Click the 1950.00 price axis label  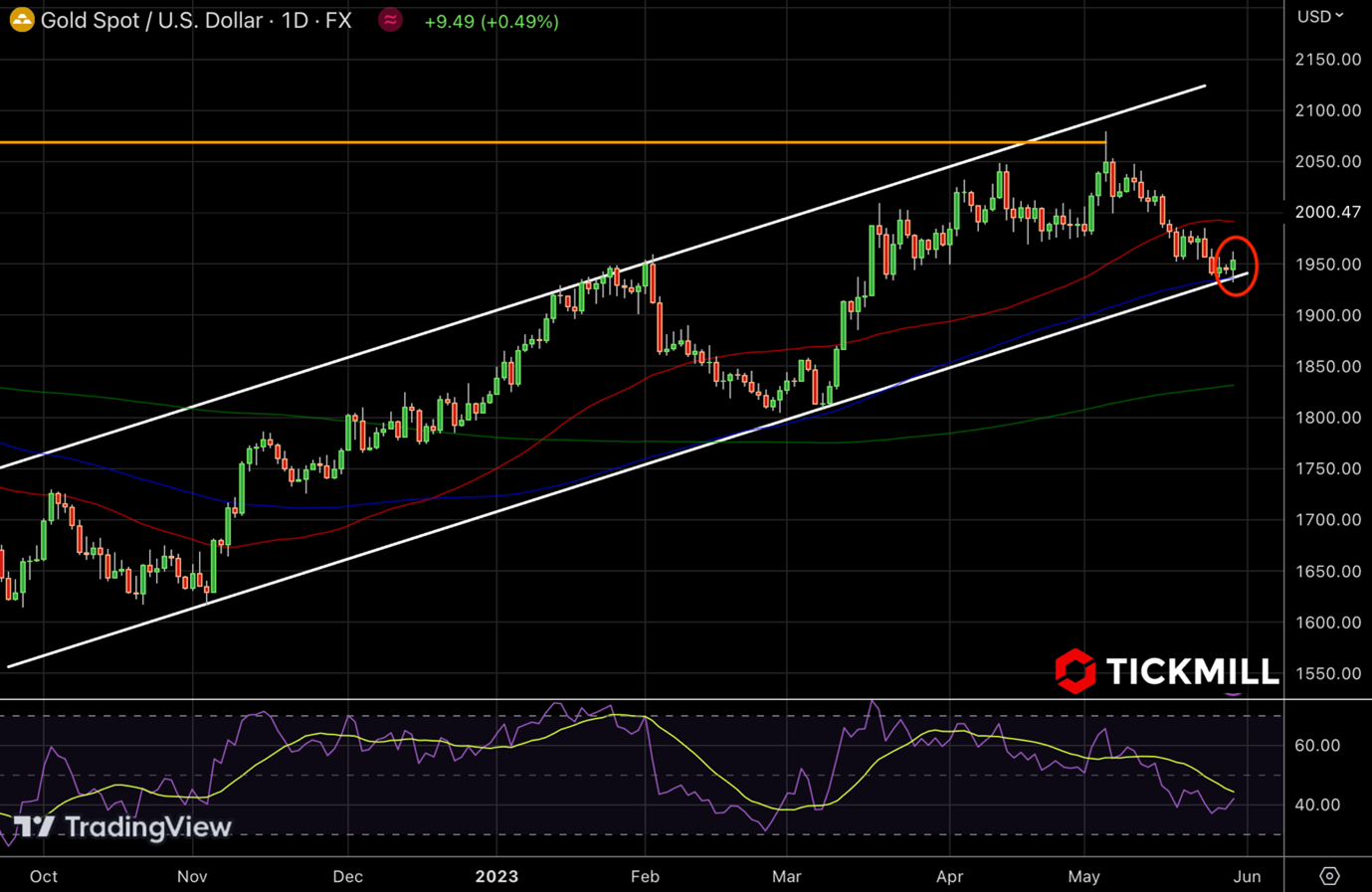point(1327,265)
